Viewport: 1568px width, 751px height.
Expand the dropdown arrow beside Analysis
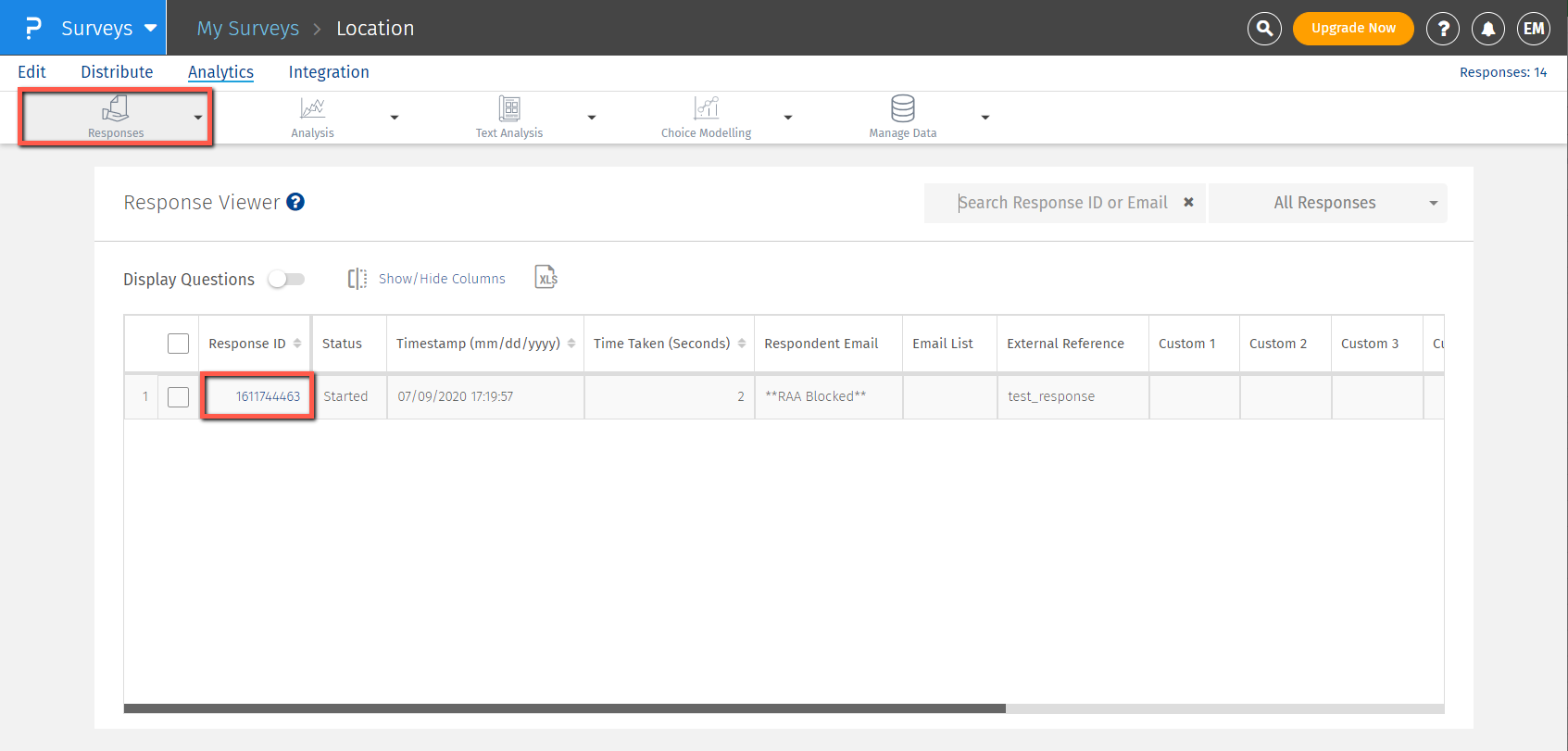point(395,118)
